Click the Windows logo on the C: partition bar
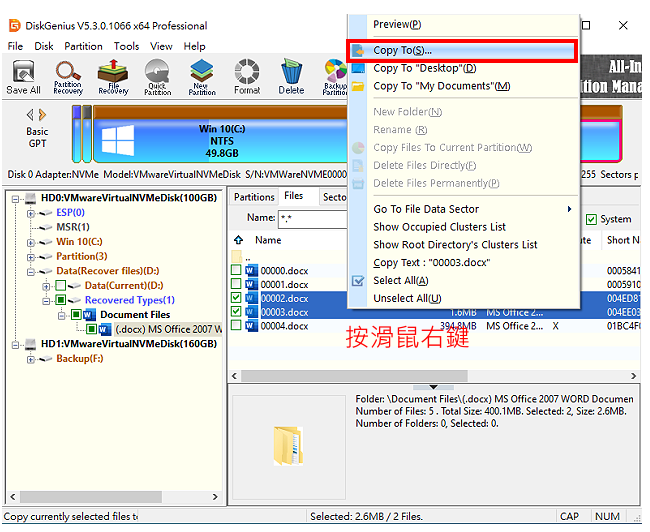 pos(118,140)
